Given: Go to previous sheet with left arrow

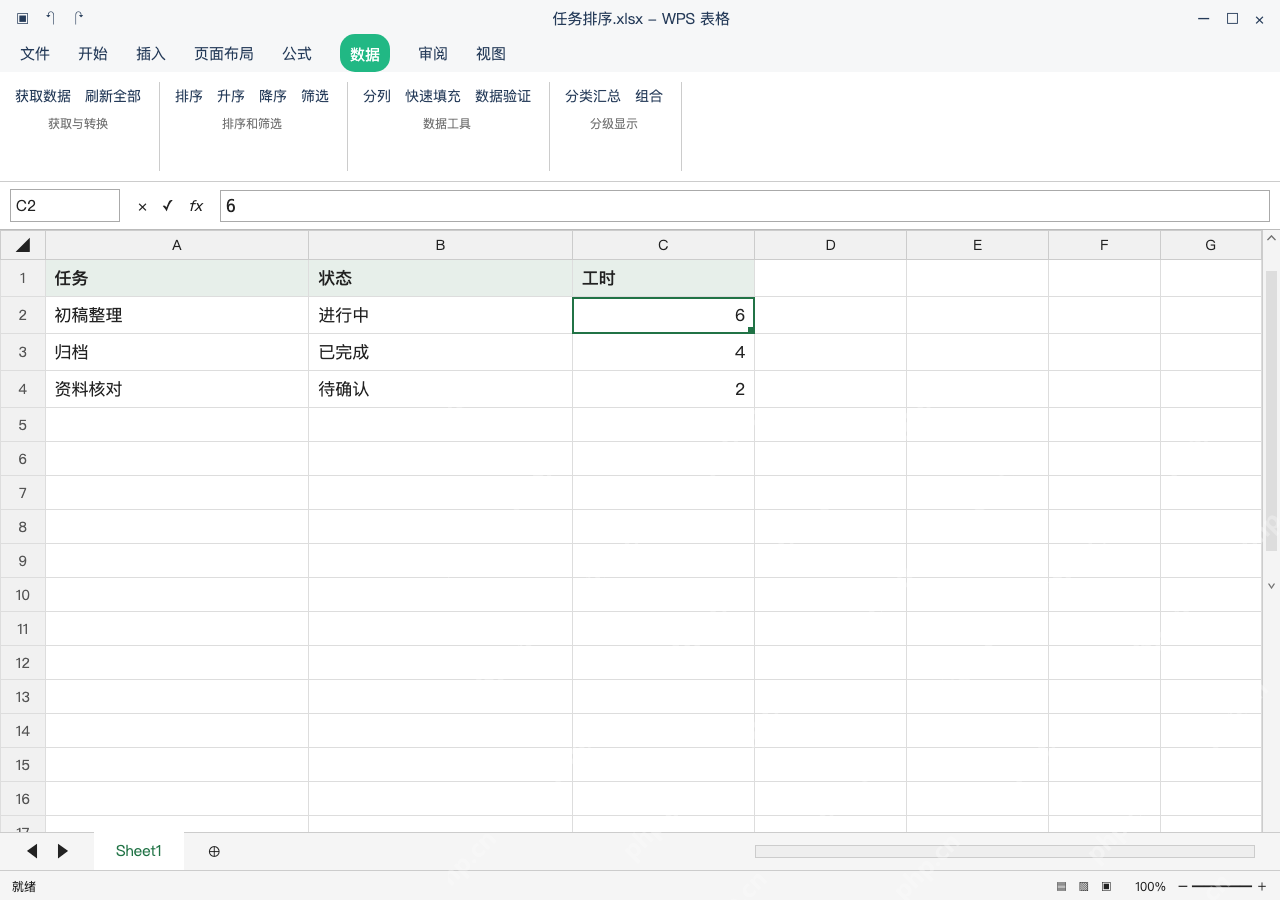Looking at the screenshot, I should pos(32,851).
